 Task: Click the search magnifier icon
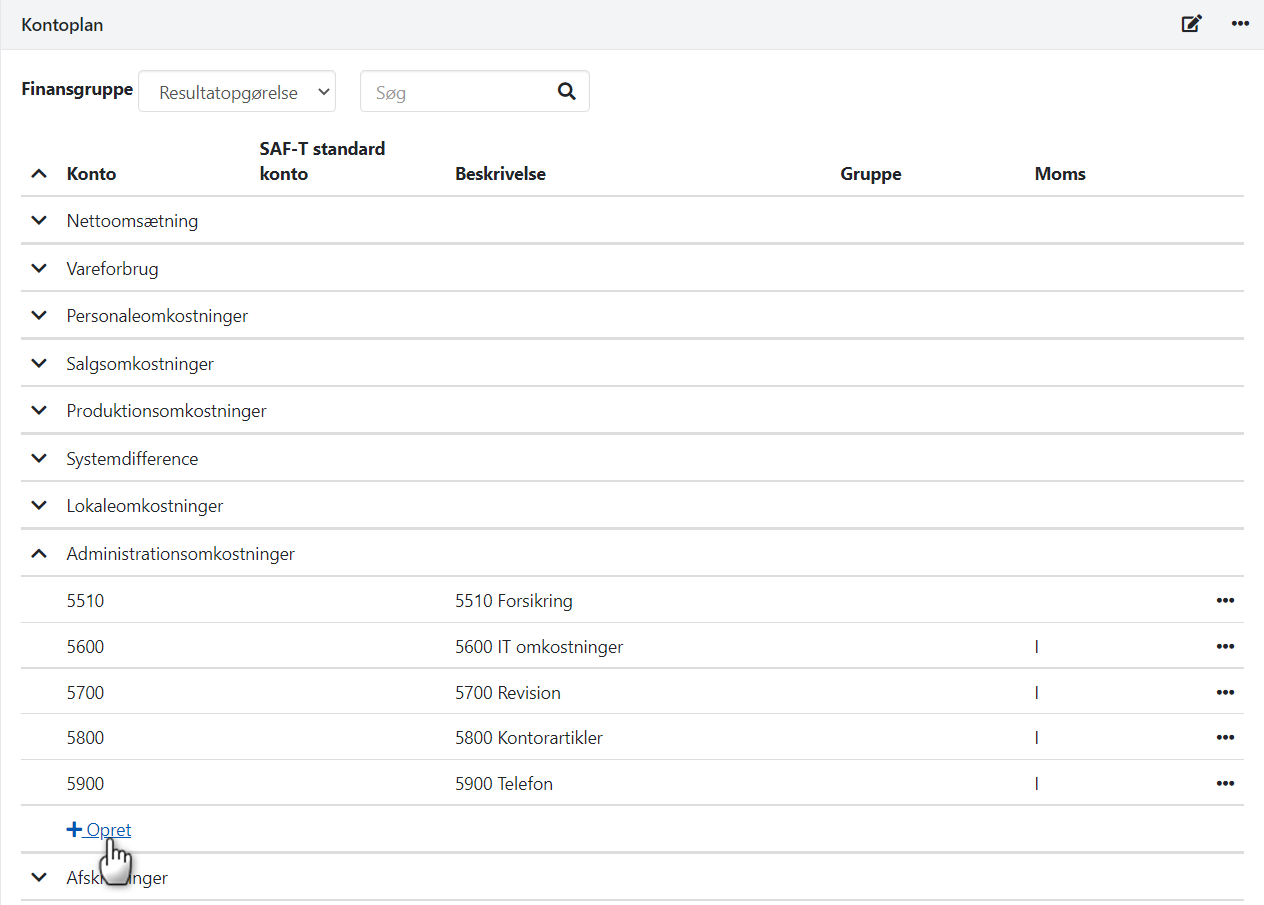[x=567, y=92]
